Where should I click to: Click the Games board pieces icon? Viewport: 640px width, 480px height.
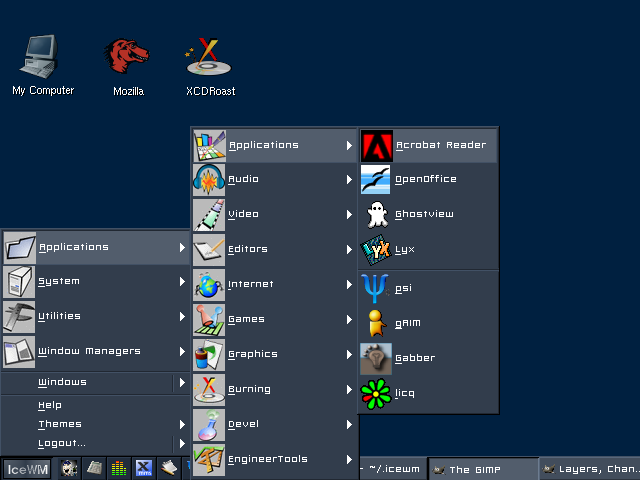pyautogui.click(x=209, y=320)
